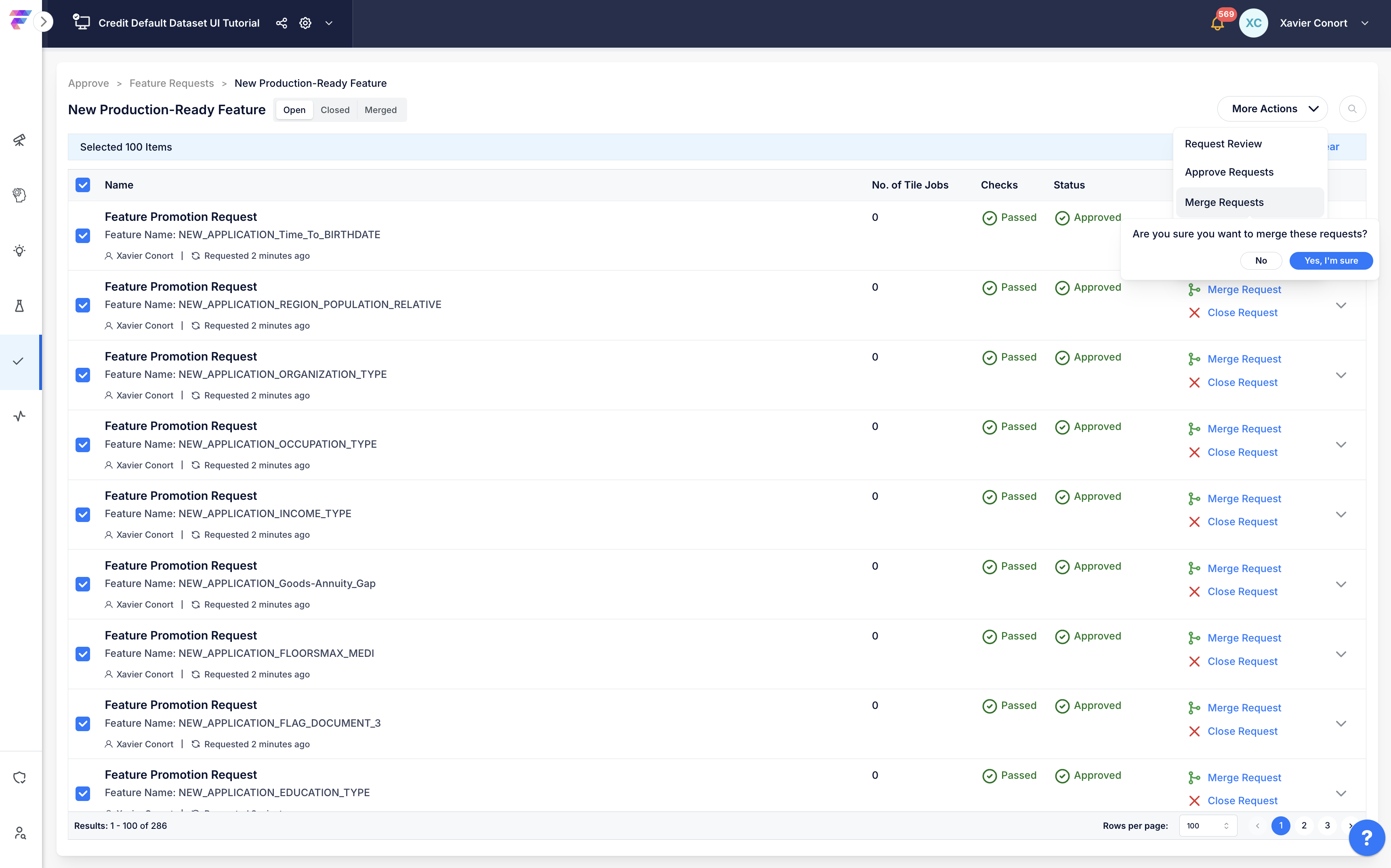1391x868 pixels.
Task: Open the flask experiment sidebar icon
Action: coord(19,306)
